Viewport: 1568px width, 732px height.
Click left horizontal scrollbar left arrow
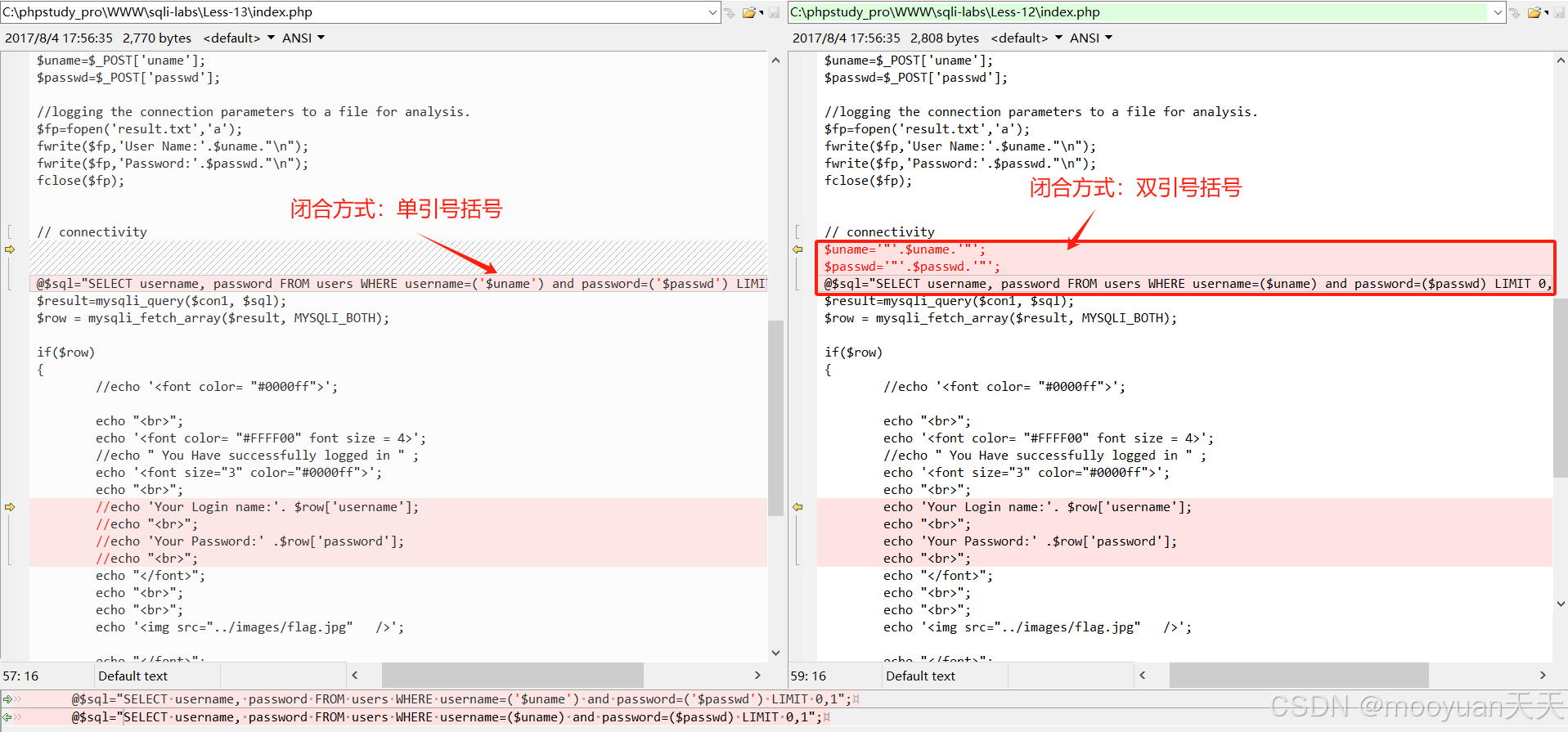355,676
